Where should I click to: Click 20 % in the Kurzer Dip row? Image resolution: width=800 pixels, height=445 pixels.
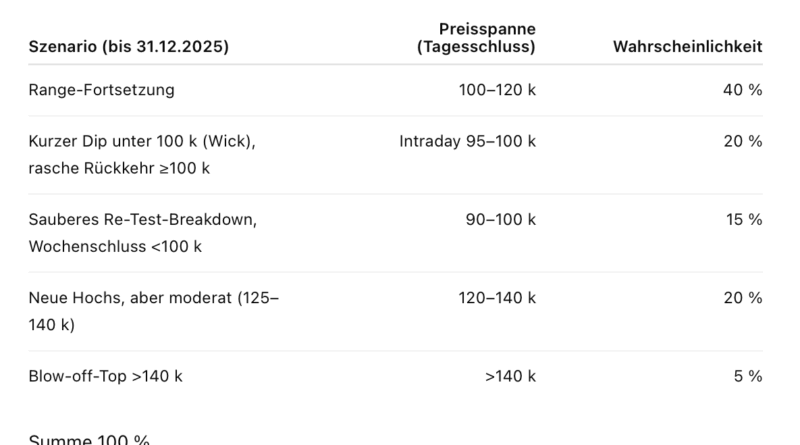742,141
